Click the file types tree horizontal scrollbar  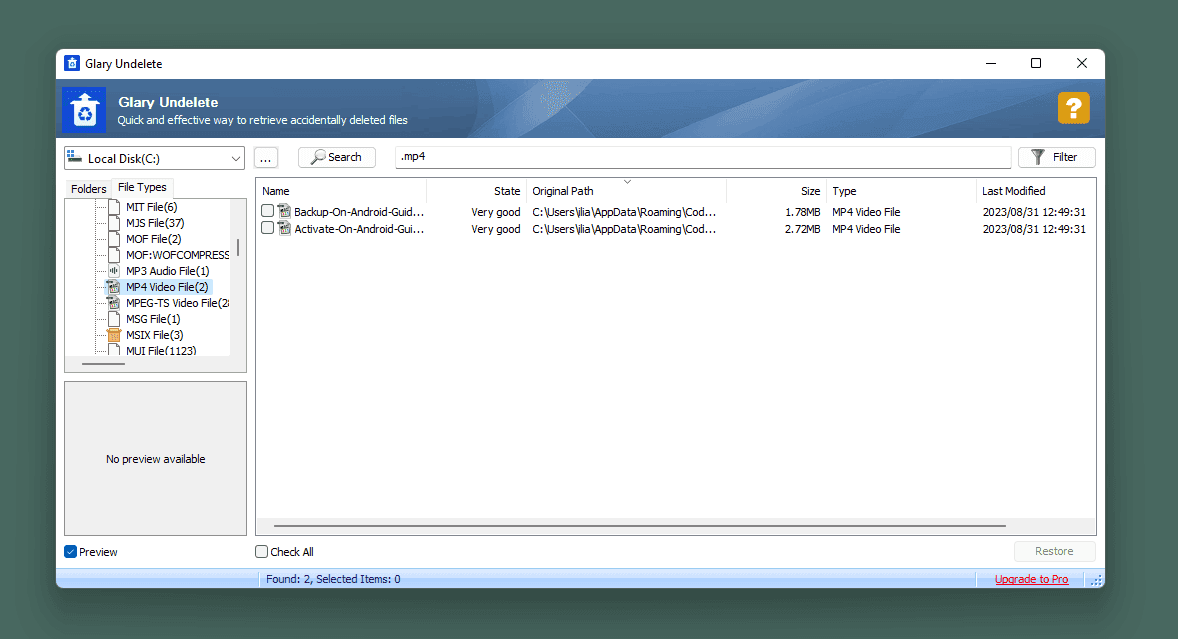[x=104, y=364]
